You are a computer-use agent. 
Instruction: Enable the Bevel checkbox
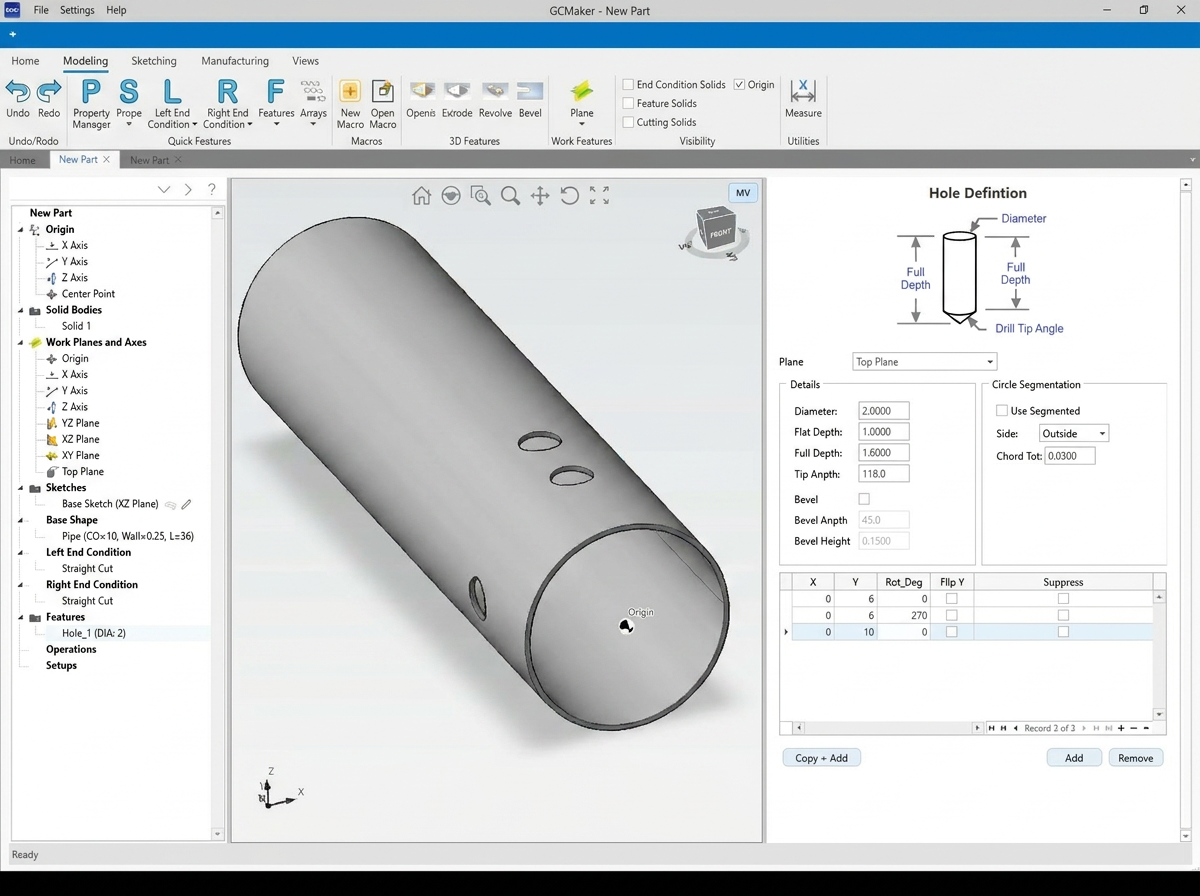tap(864, 499)
